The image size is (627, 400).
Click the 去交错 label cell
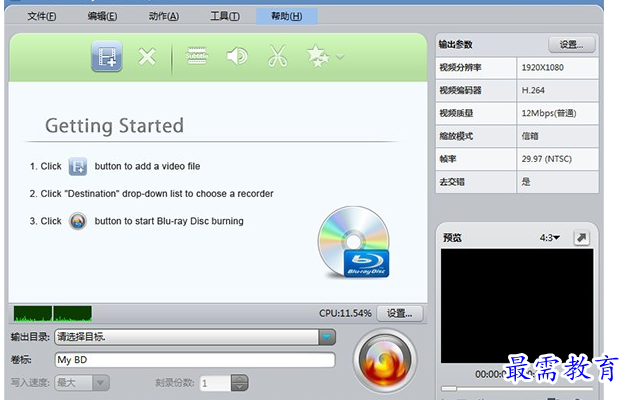(x=476, y=182)
